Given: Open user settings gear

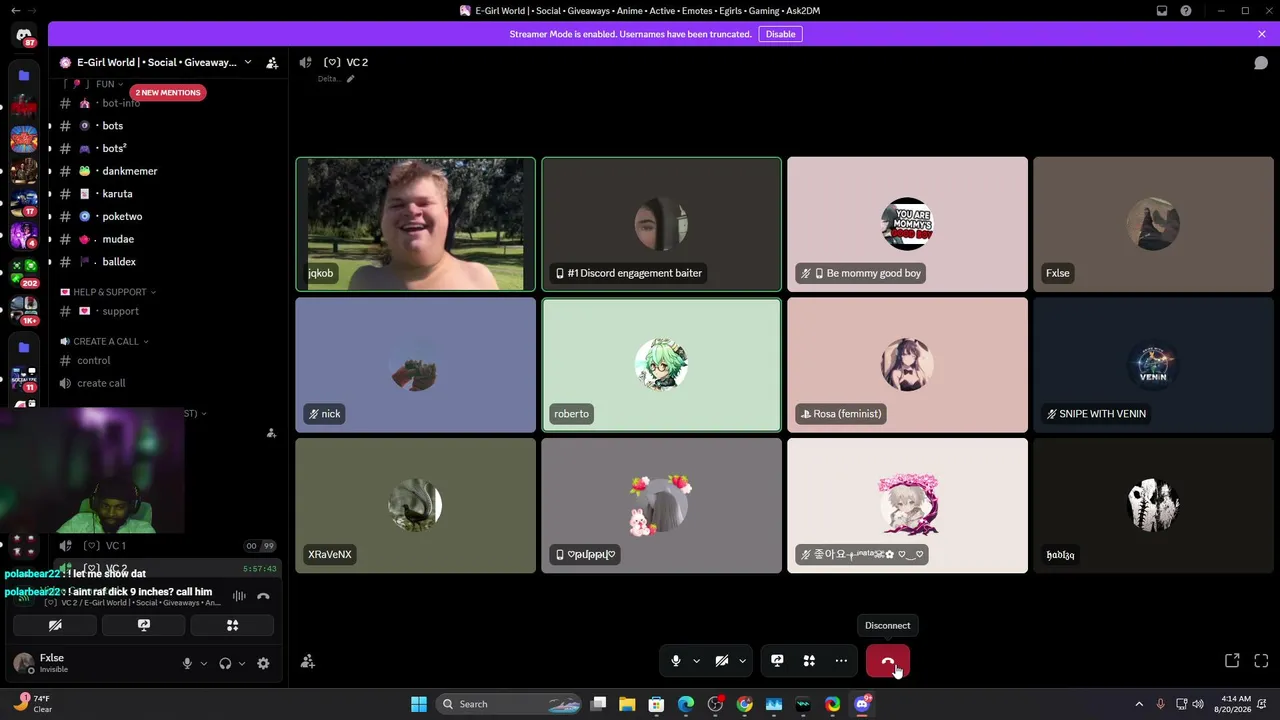Looking at the screenshot, I should pyautogui.click(x=263, y=663).
